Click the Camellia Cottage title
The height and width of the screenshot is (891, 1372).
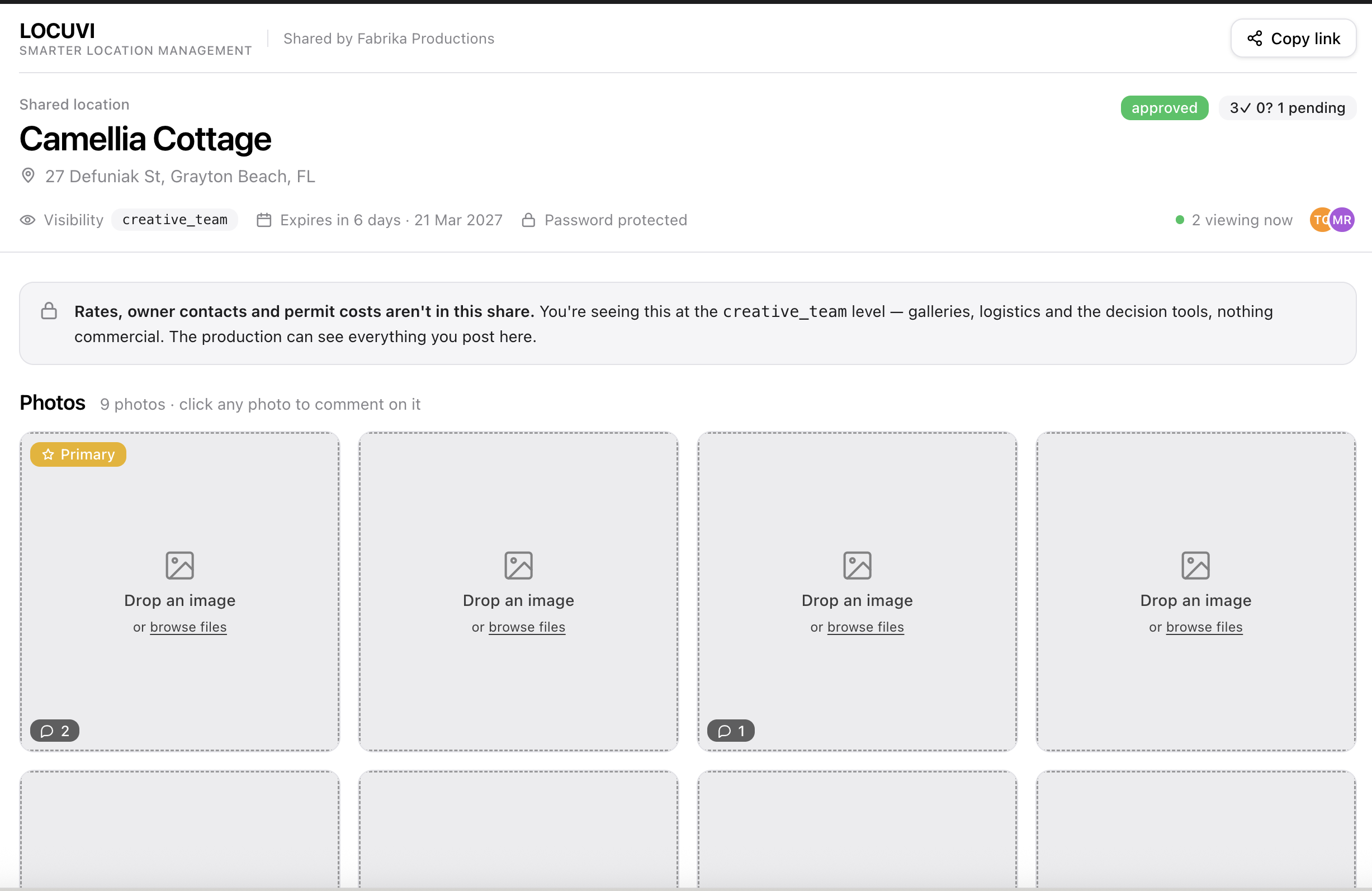[x=145, y=140]
